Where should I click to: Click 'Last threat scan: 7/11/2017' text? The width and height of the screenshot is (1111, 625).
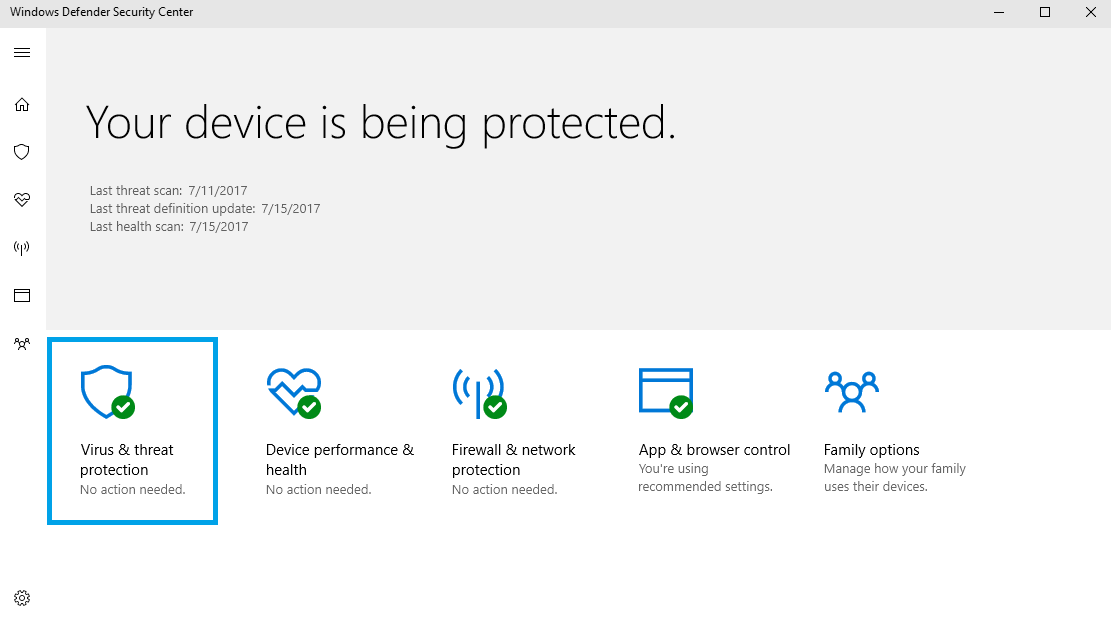point(169,191)
